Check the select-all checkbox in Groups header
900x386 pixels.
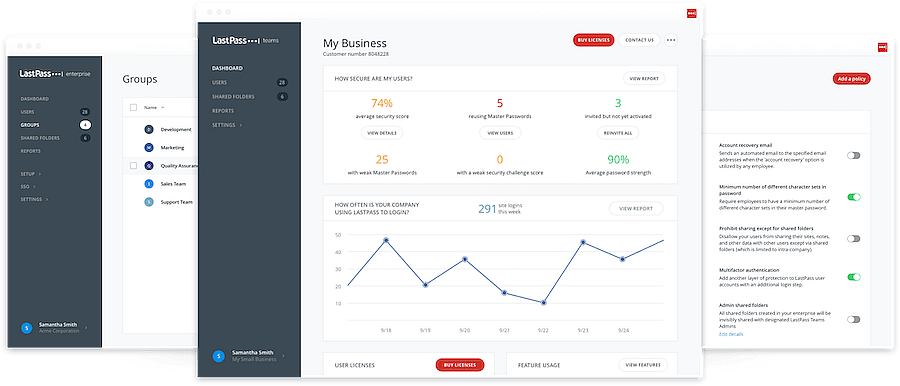coord(134,107)
